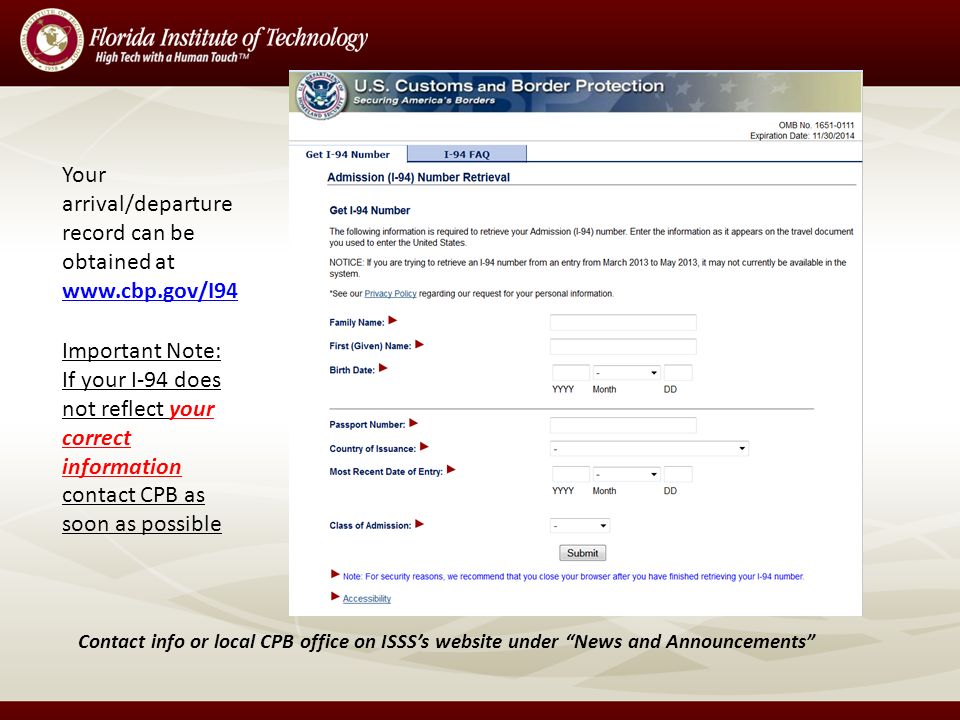960x720 pixels.
Task: Click the 'Get I-94 Number' section heading
Action: point(370,211)
